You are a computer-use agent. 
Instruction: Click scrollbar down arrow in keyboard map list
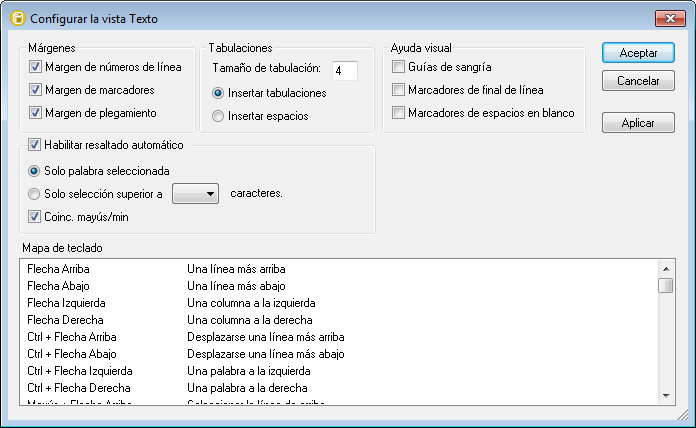pyautogui.click(x=666, y=396)
